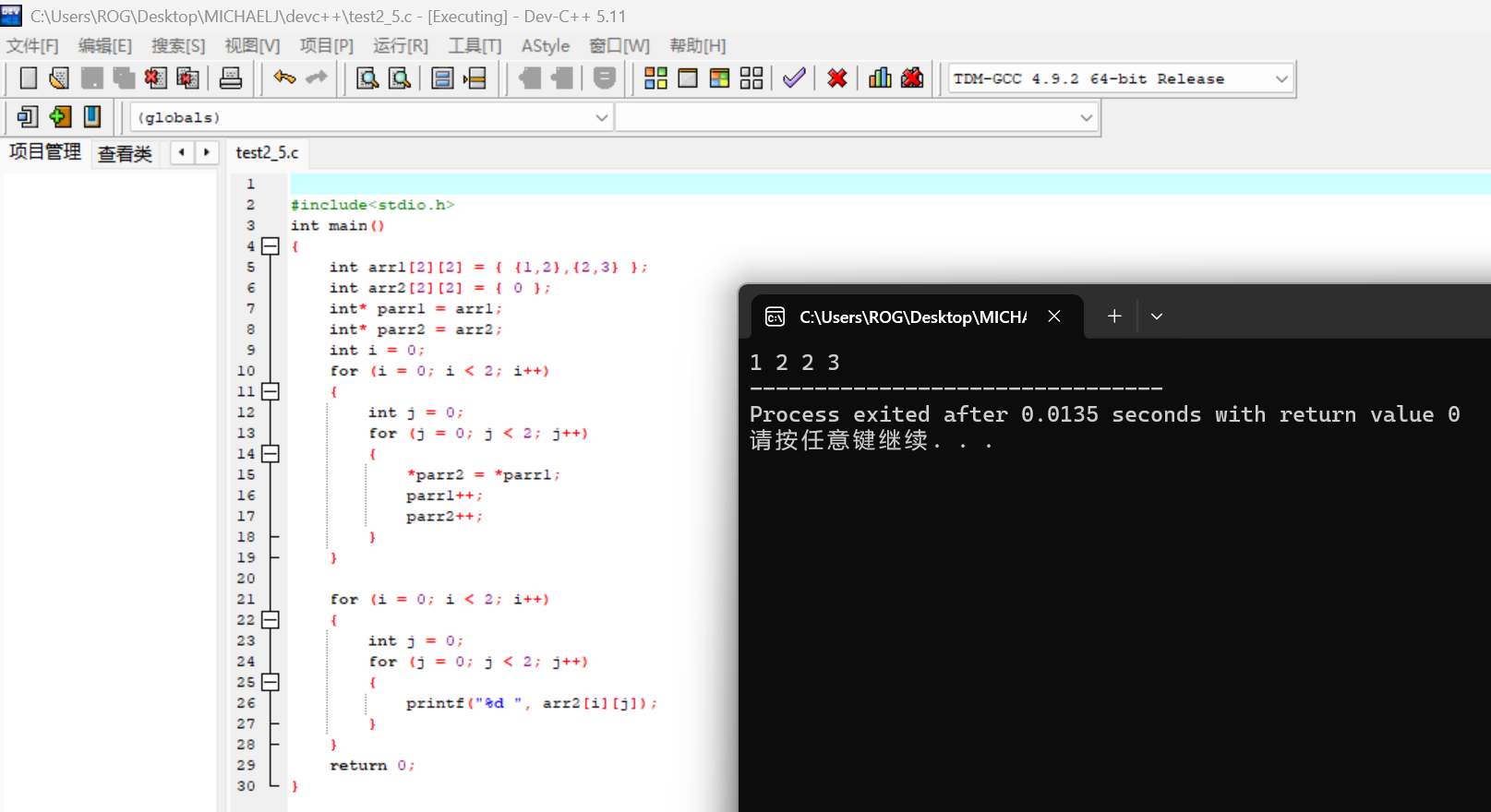Open the 编辑[E] menu
This screenshot has width=1491, height=812.
pos(105,46)
